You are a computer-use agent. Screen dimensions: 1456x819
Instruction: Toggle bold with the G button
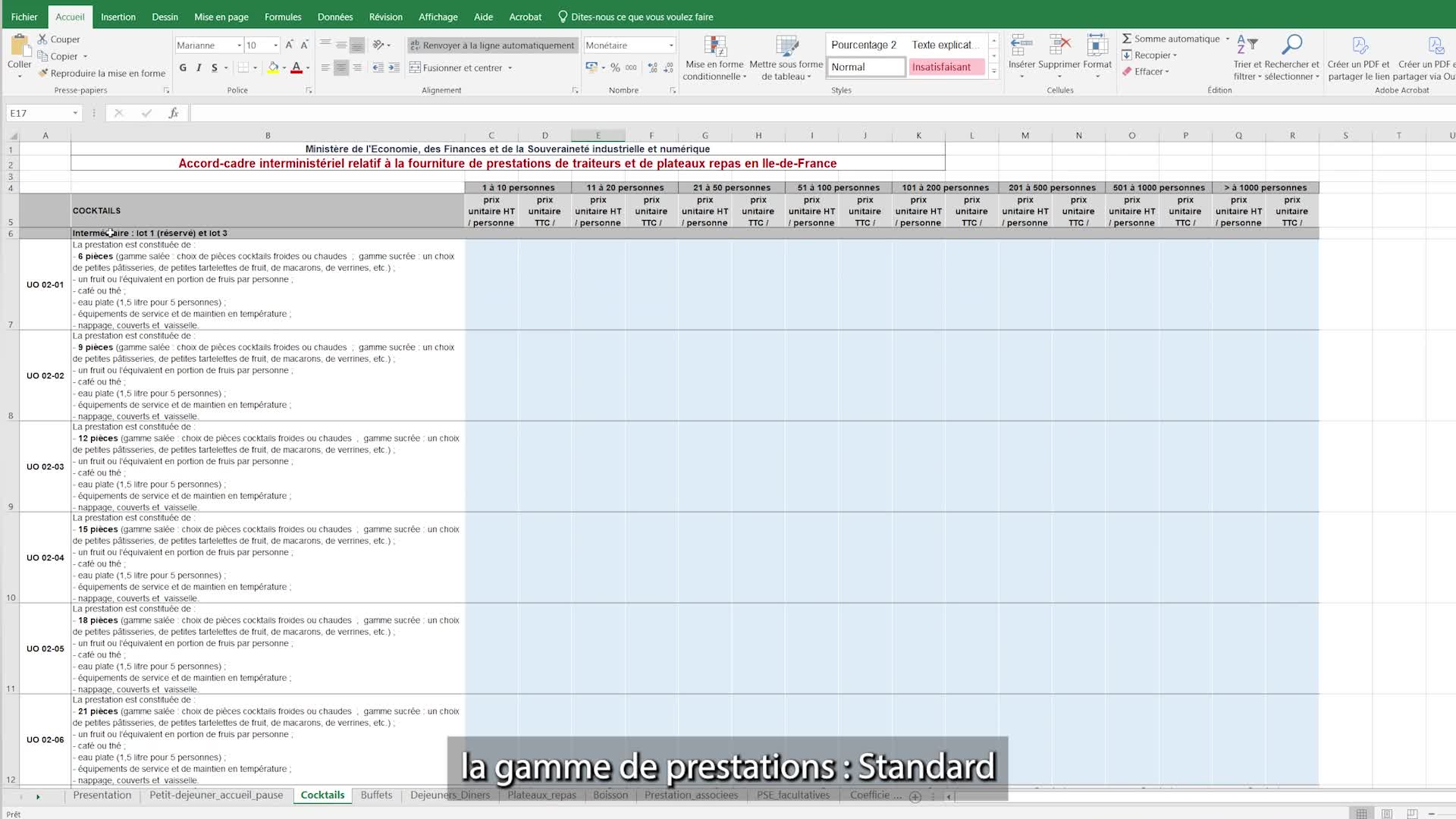click(x=183, y=67)
